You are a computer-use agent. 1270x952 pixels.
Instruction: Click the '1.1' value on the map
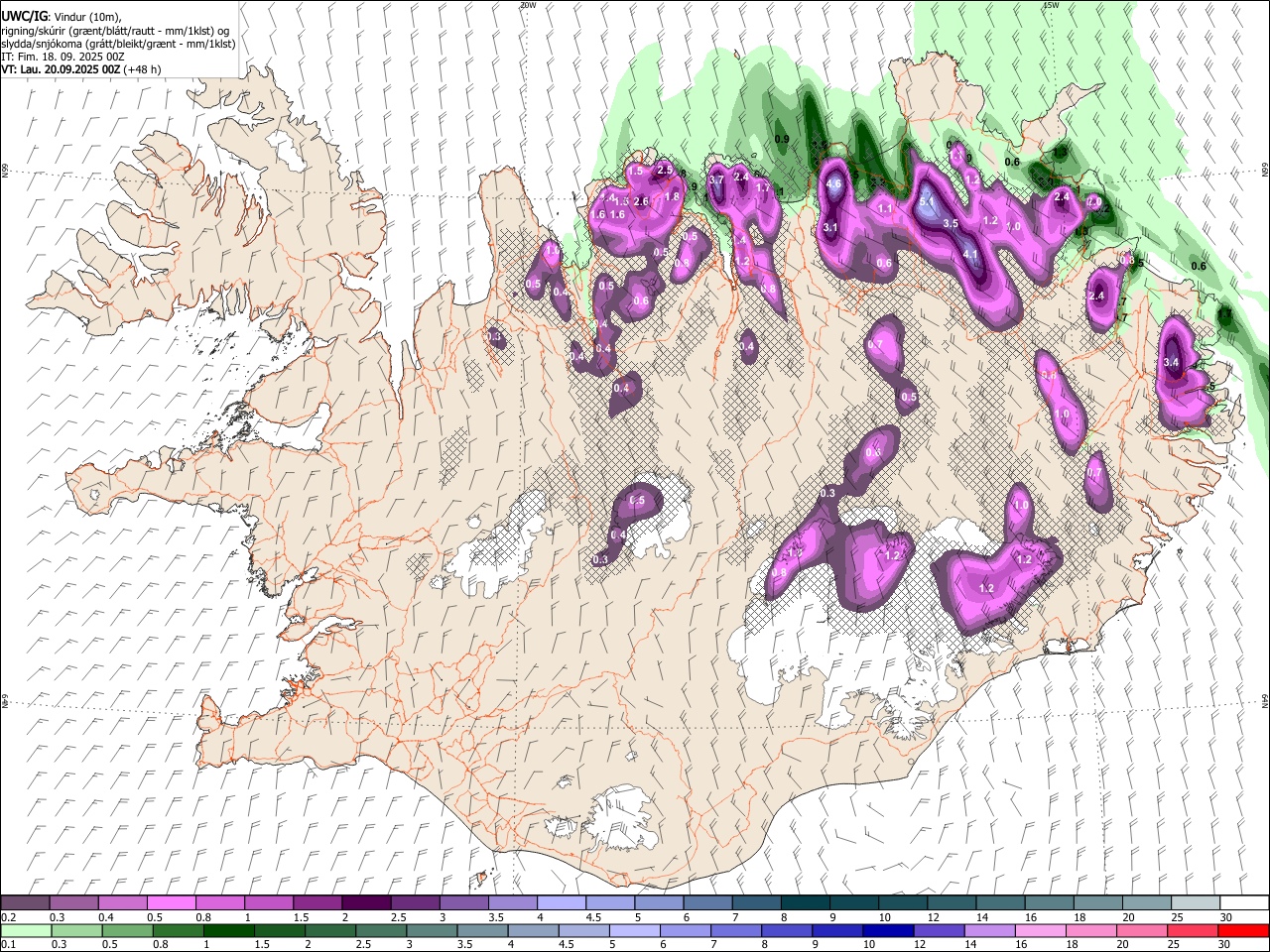click(x=885, y=209)
